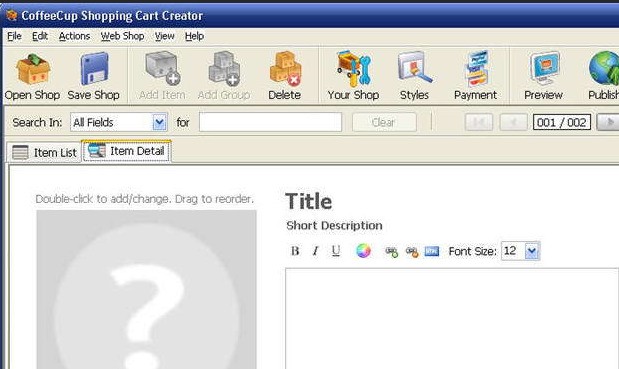619x369 pixels.
Task: Go to next record button
Action: (608, 122)
